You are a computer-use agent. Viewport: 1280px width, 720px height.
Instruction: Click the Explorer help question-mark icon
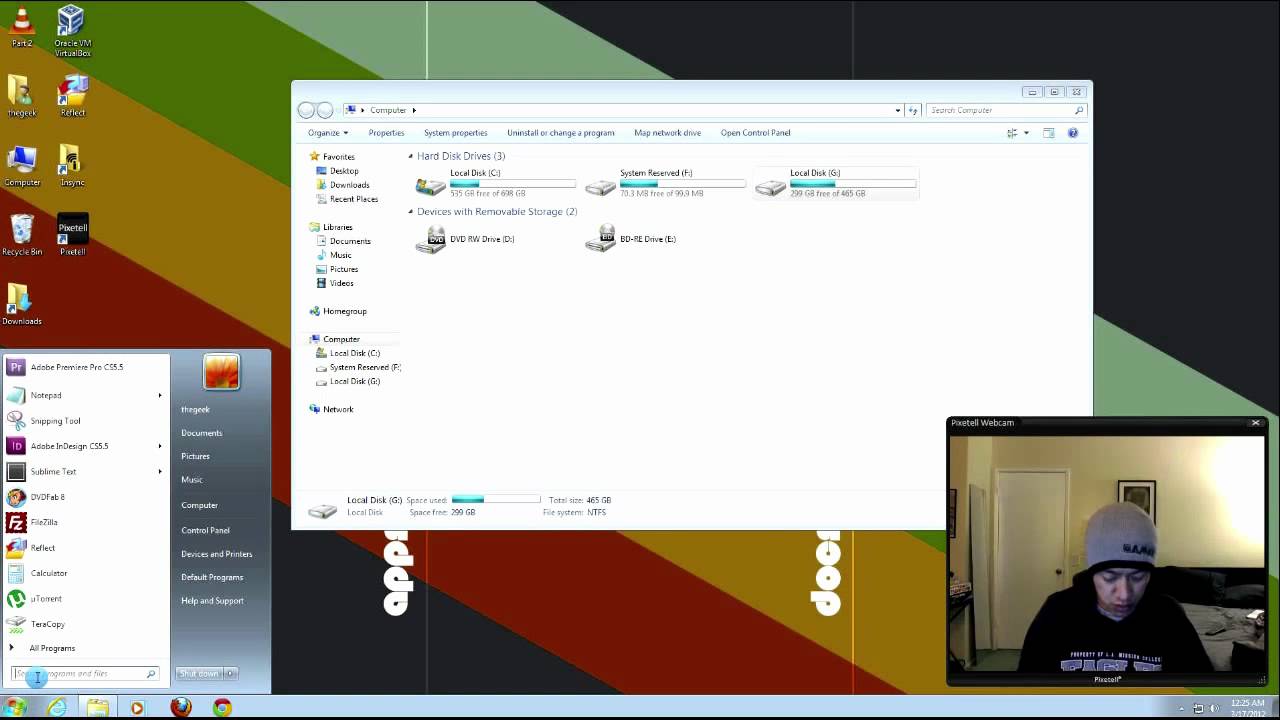[1073, 133]
